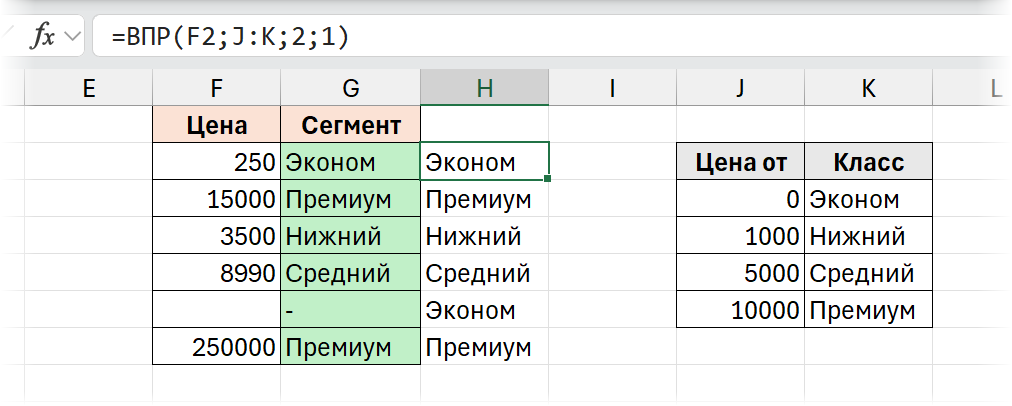Click green 'Премиум' cell next to 15000
This screenshot has width=1012, height=406.
[350, 199]
